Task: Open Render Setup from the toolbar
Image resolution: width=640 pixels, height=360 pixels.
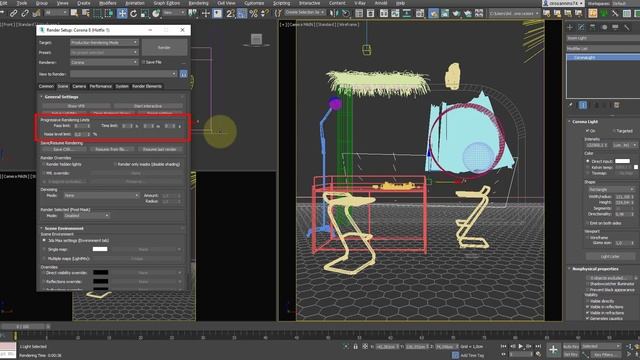Action: 433,13
